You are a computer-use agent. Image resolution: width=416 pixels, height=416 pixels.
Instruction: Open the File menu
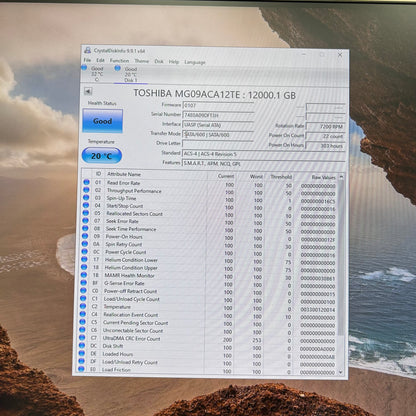[87, 60]
